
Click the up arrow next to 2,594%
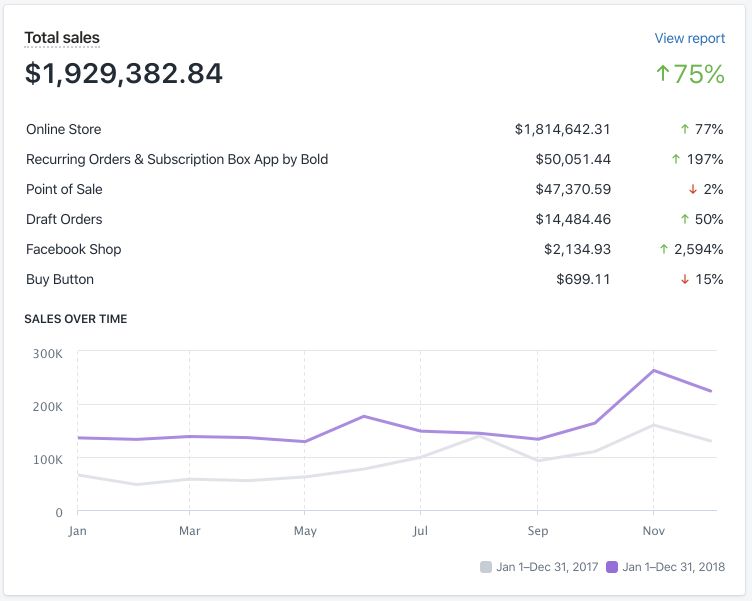coord(662,249)
